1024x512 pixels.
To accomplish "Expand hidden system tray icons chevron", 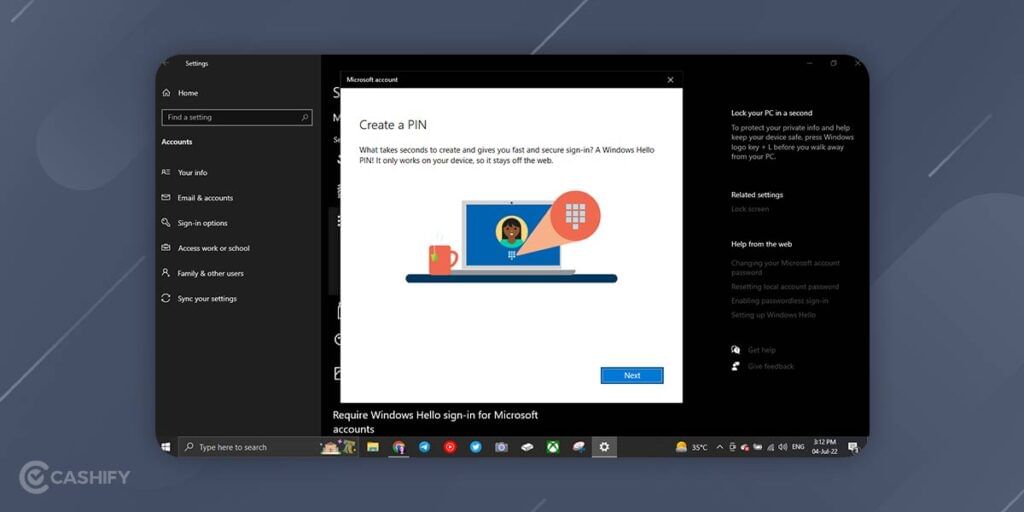I will (x=720, y=447).
